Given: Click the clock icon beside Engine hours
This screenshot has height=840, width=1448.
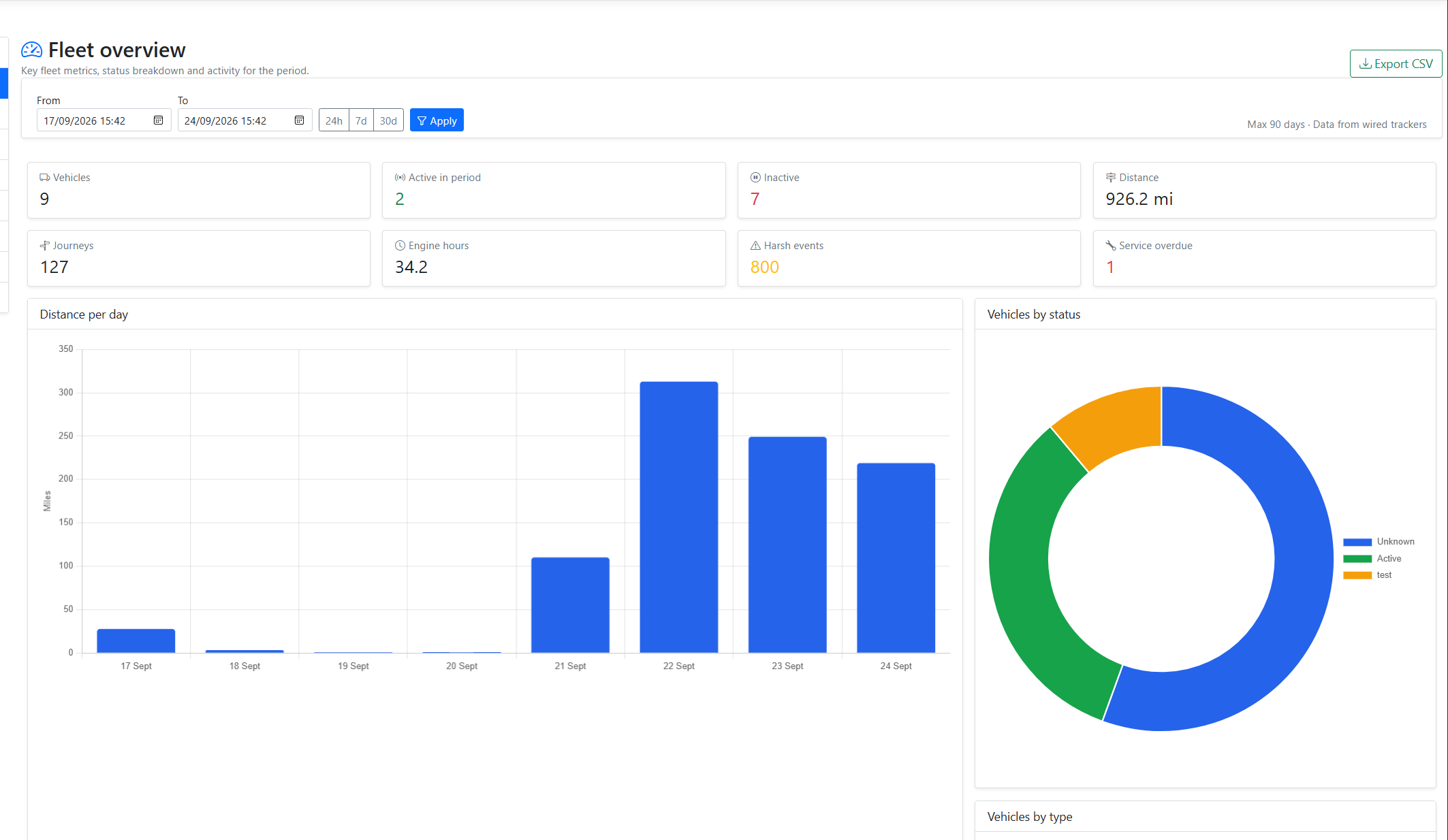Looking at the screenshot, I should pyautogui.click(x=400, y=246).
